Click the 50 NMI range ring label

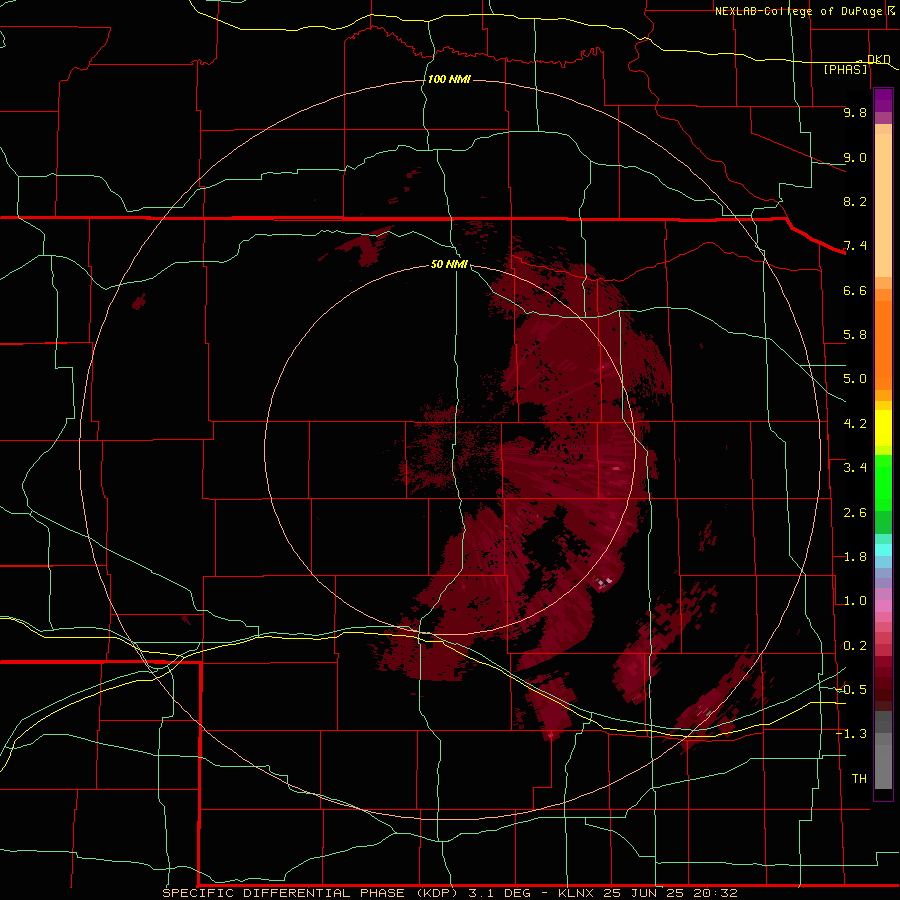[449, 264]
